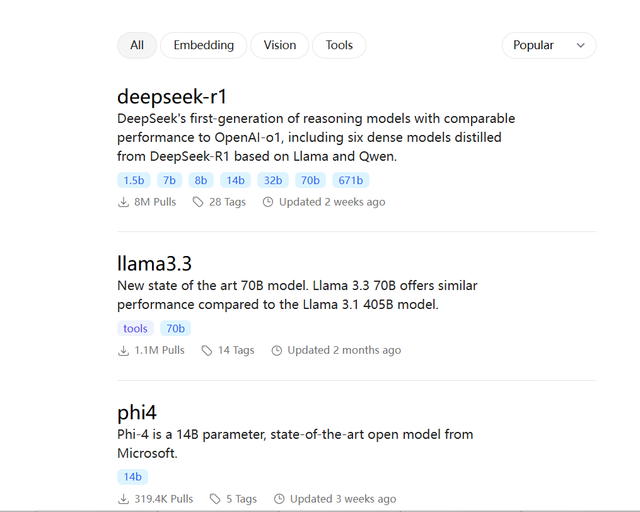The image size is (640, 512).
Task: Click tag icon next to 5 Tags
Action: 215,499
